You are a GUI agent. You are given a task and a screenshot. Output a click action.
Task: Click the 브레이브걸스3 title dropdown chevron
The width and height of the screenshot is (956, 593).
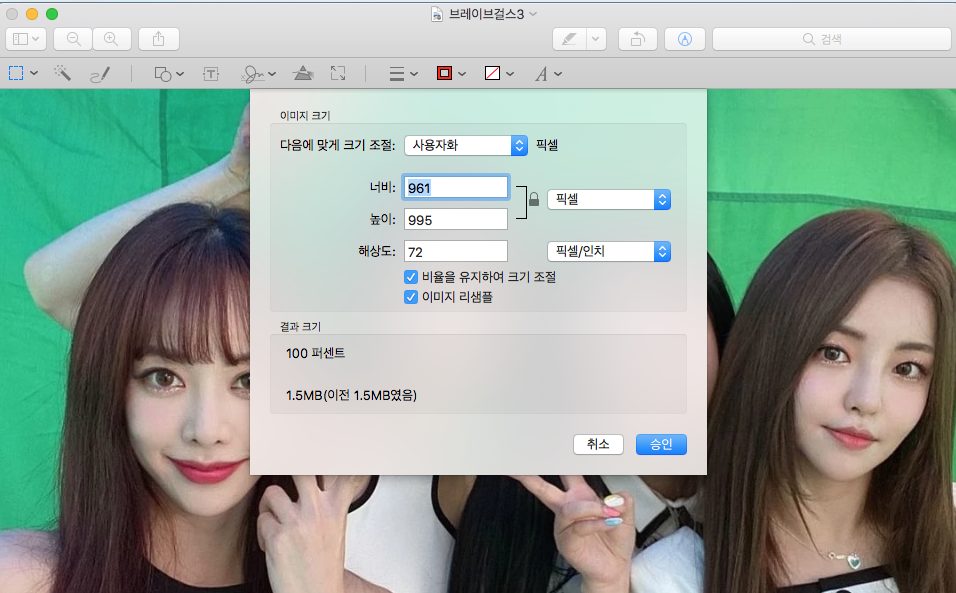[533, 13]
